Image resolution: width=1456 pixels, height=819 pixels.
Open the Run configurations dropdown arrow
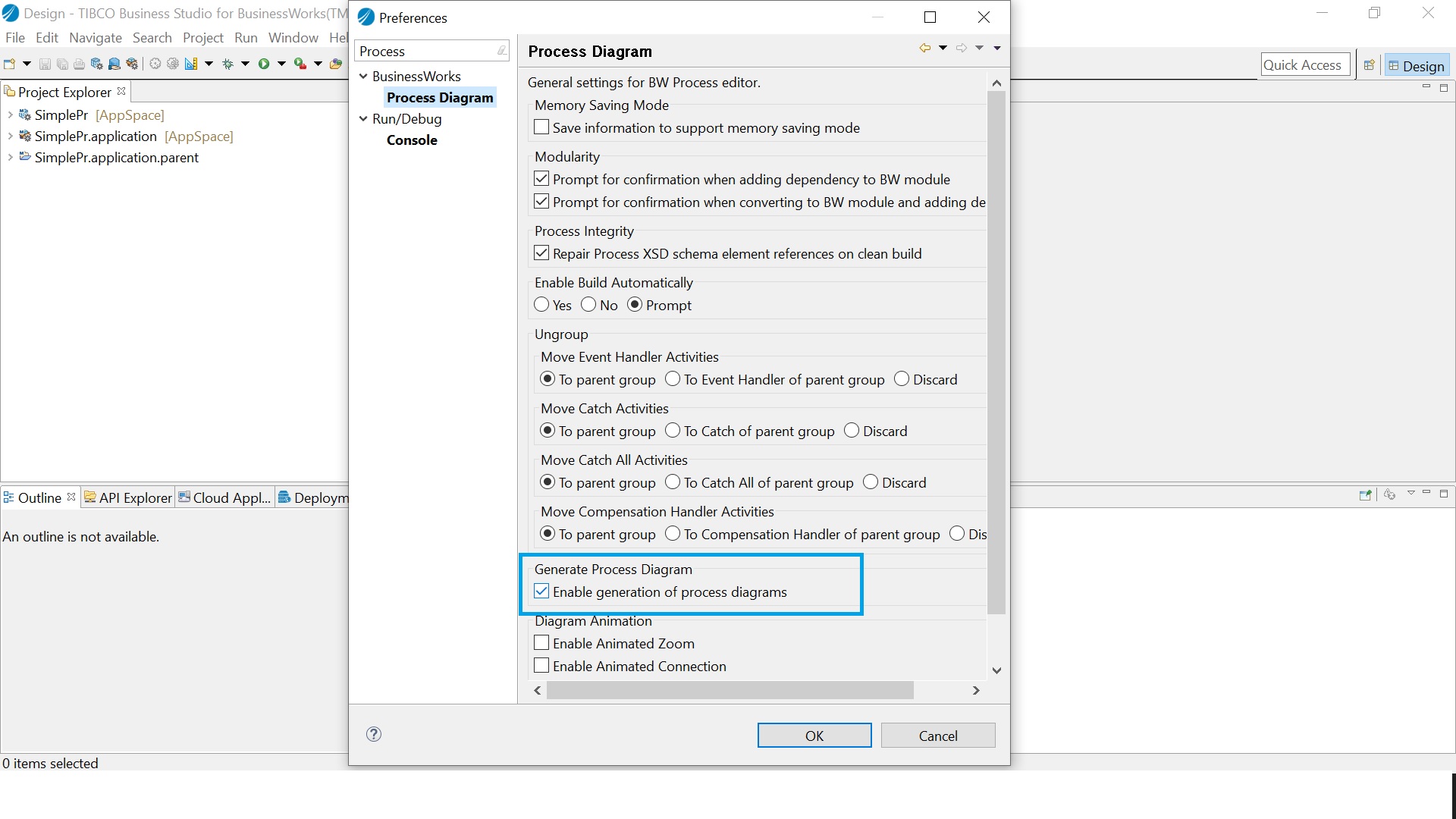[x=281, y=64]
